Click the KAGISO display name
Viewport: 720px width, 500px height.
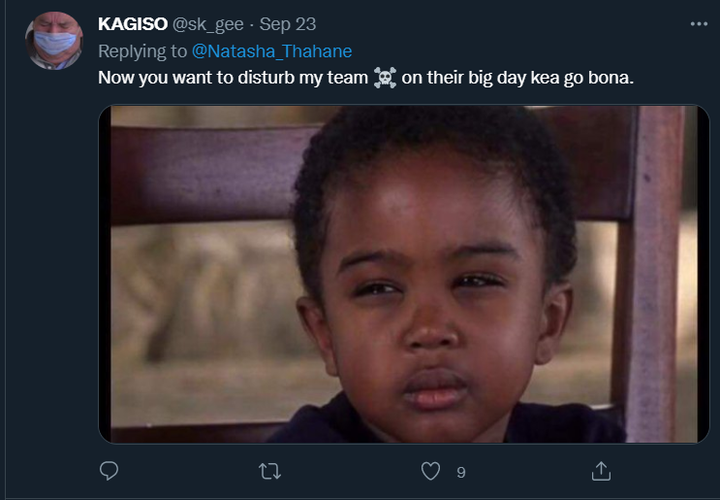pyautogui.click(x=133, y=24)
